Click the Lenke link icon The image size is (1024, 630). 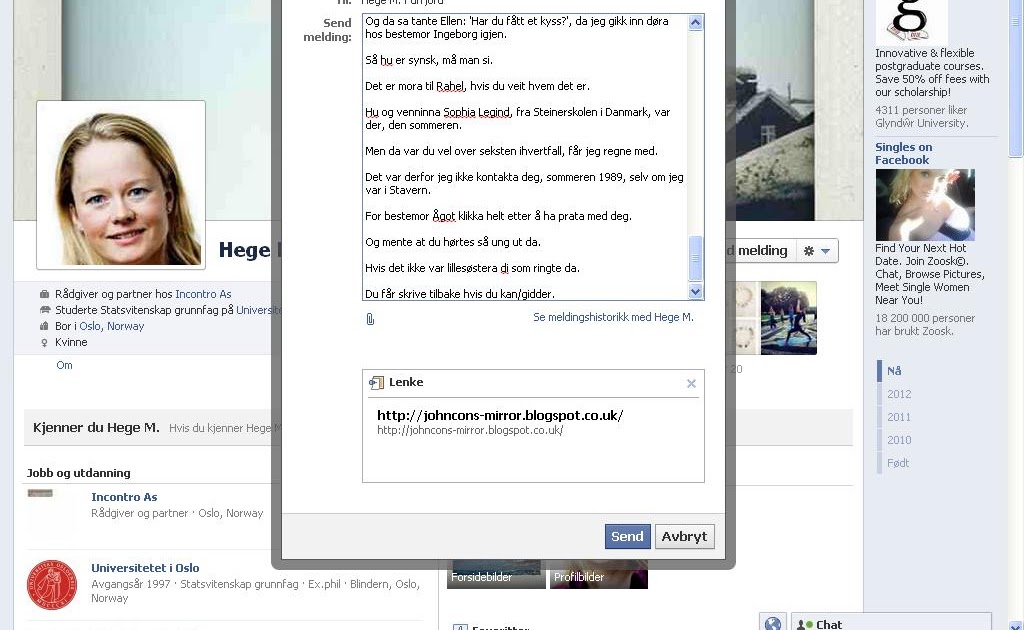(376, 383)
